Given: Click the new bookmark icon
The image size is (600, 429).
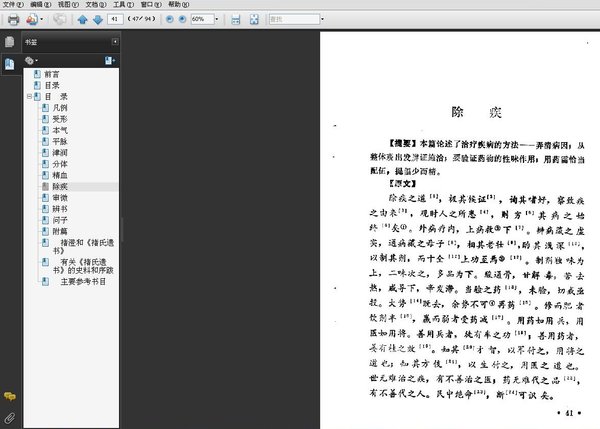Looking at the screenshot, I should coord(110,61).
